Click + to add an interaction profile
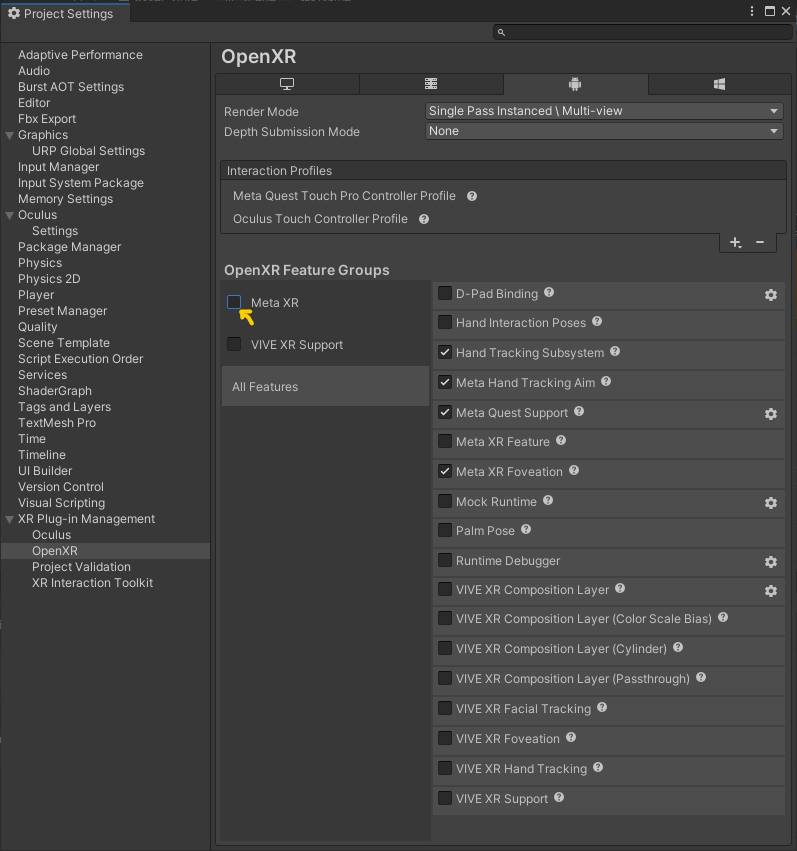 [x=735, y=242]
